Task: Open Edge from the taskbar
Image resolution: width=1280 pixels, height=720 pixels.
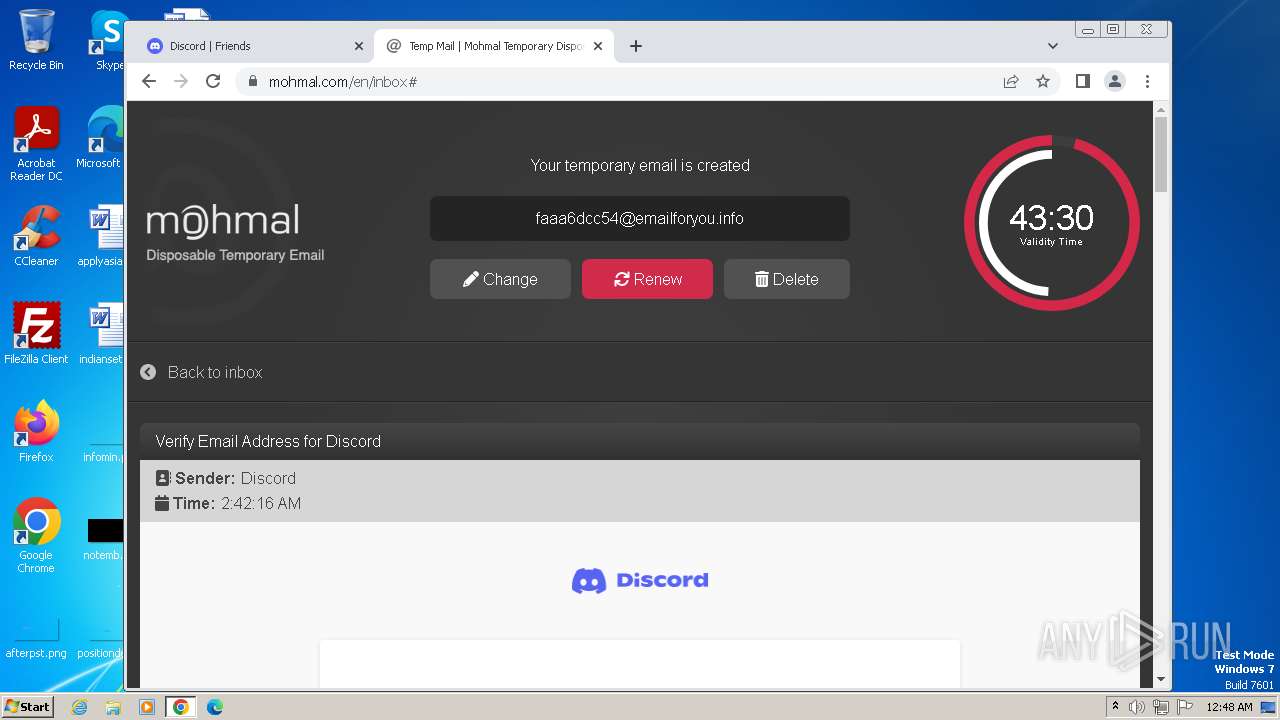Action: [215, 707]
